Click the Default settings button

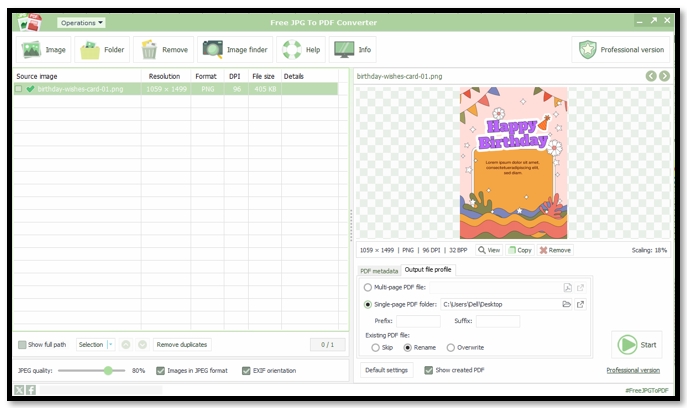tap(386, 370)
